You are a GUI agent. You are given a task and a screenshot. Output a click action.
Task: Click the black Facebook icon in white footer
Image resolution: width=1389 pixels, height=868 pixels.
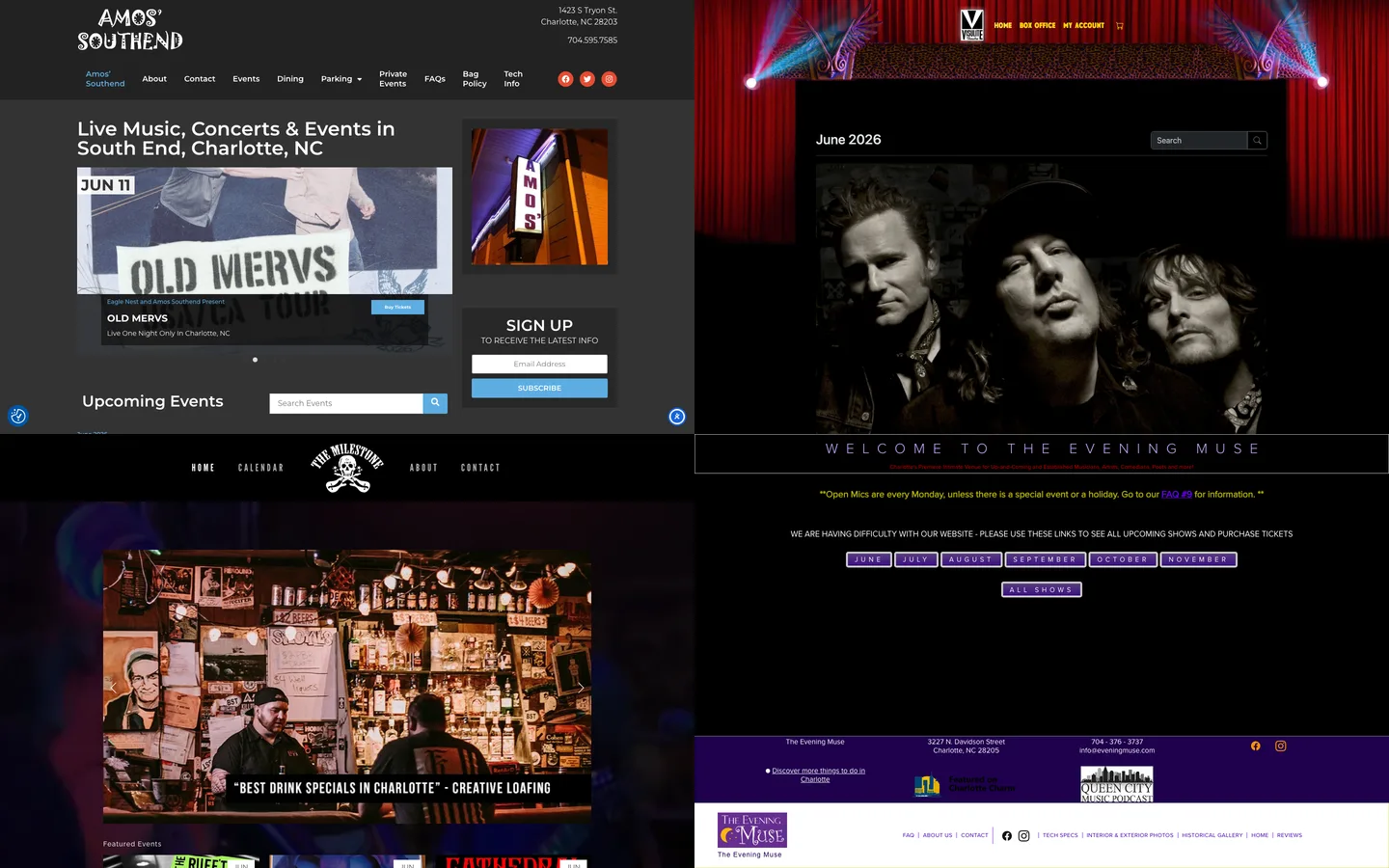[x=1007, y=836]
